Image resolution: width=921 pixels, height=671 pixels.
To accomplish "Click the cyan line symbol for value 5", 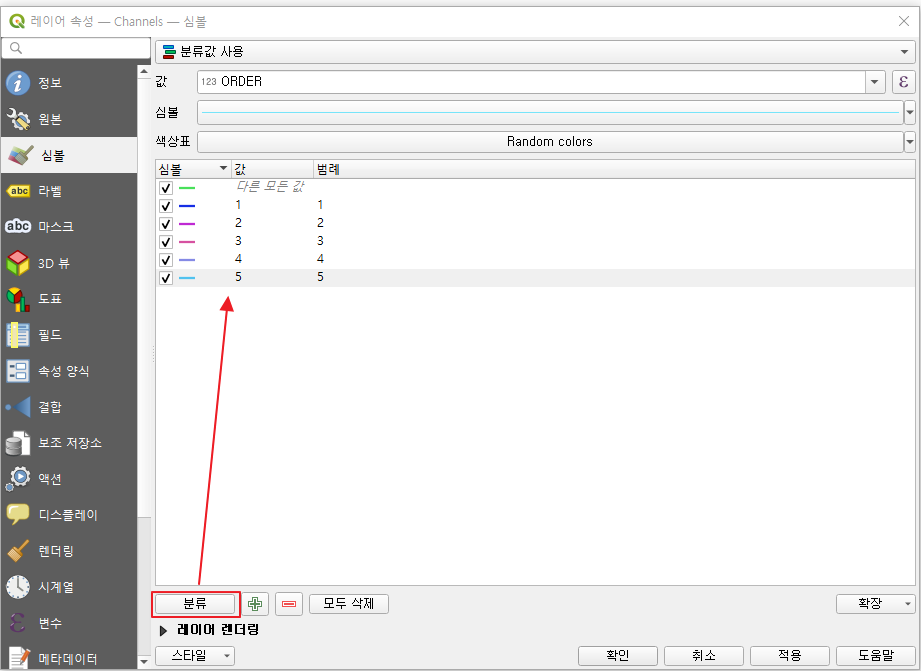I will click(x=187, y=278).
